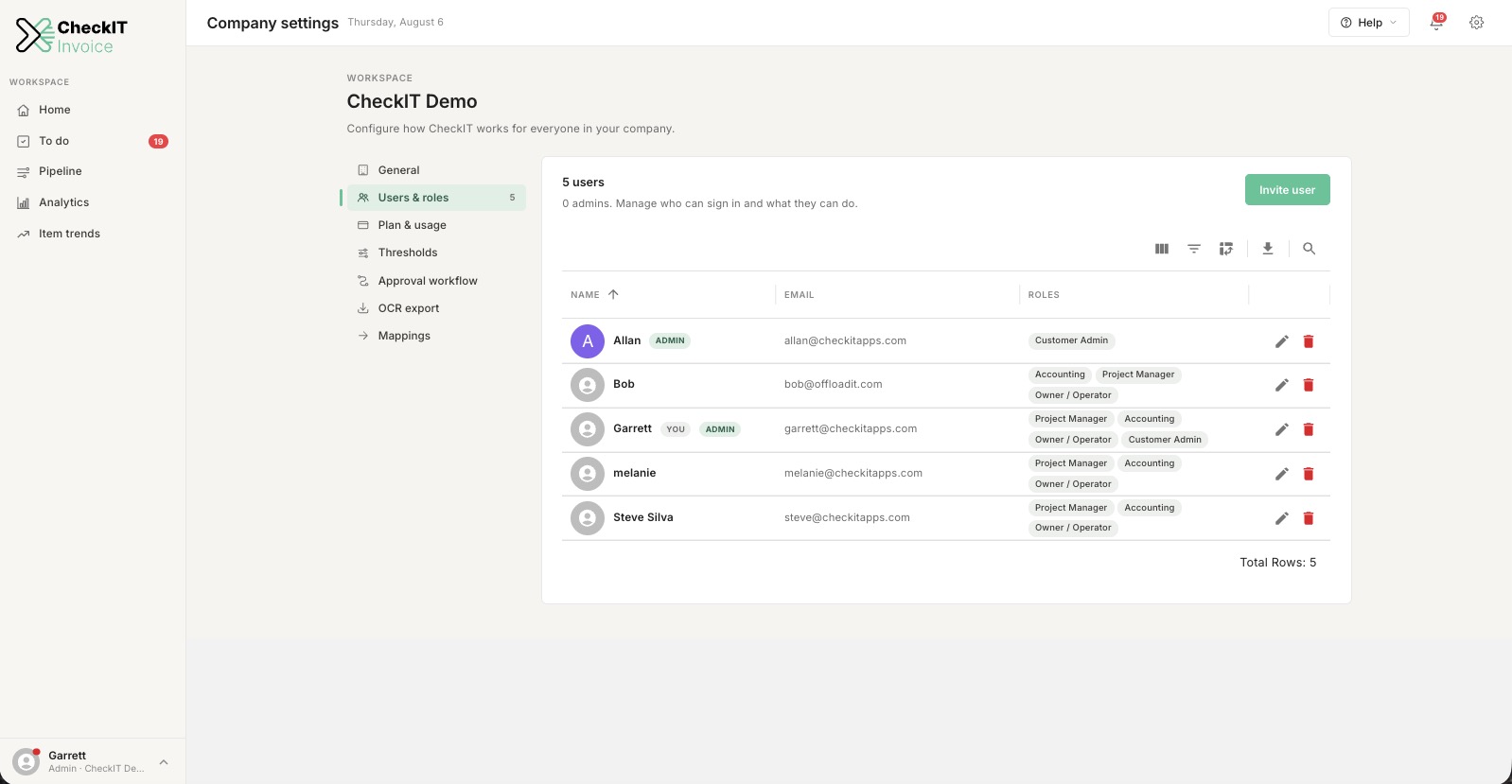1512x784 pixels.
Task: Open OCR export settings
Action: coord(436,308)
